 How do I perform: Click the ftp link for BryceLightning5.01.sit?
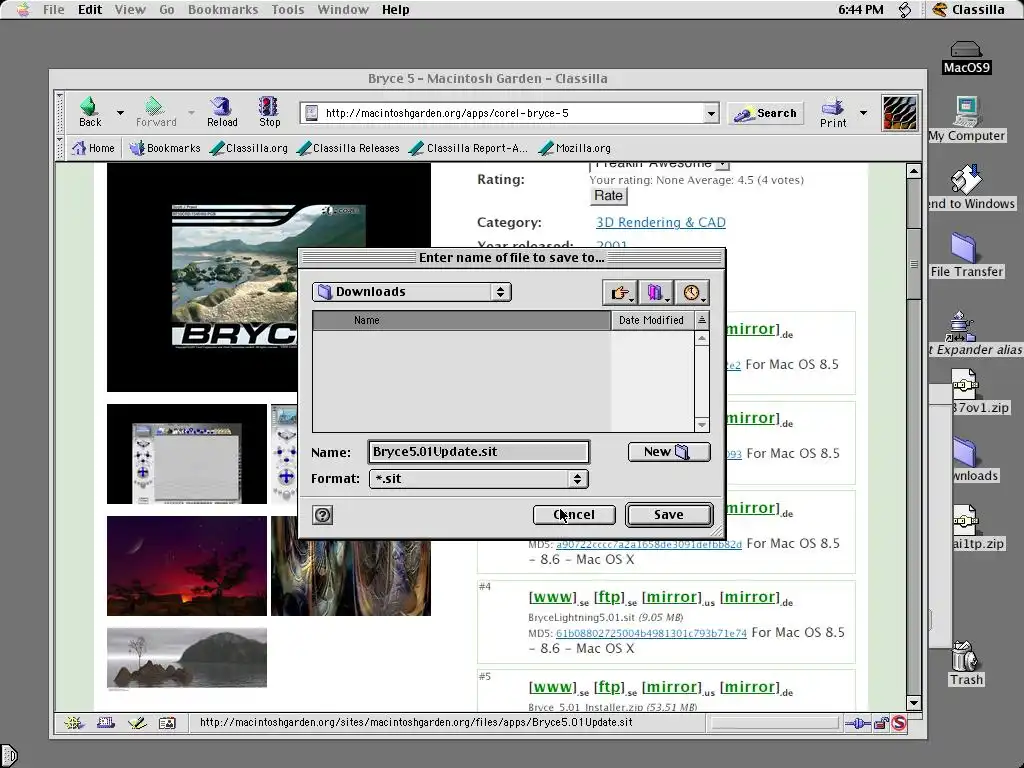(x=608, y=597)
